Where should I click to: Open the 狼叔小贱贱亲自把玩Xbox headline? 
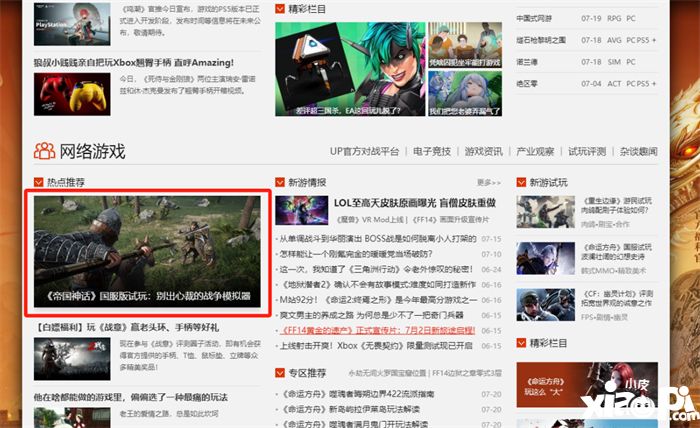134,63
